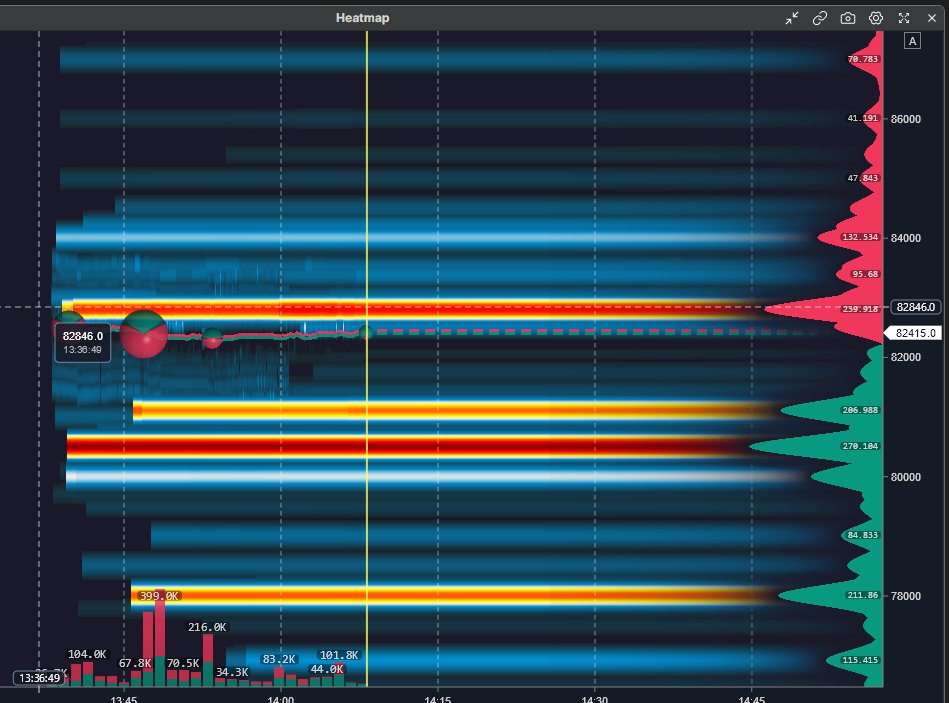Select the 47.843 ask depth value
This screenshot has width=949, height=703.
click(x=862, y=178)
